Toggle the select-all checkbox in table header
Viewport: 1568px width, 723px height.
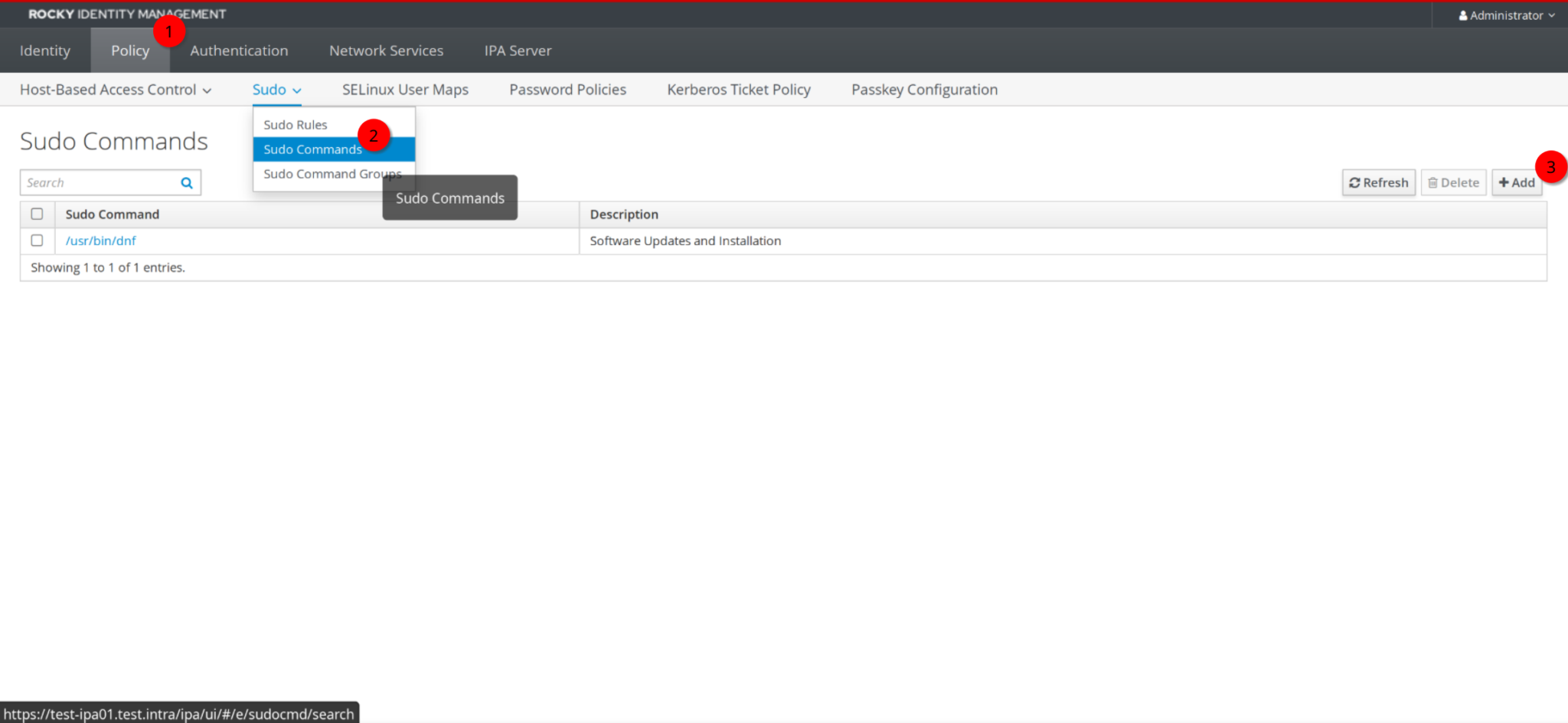37,214
